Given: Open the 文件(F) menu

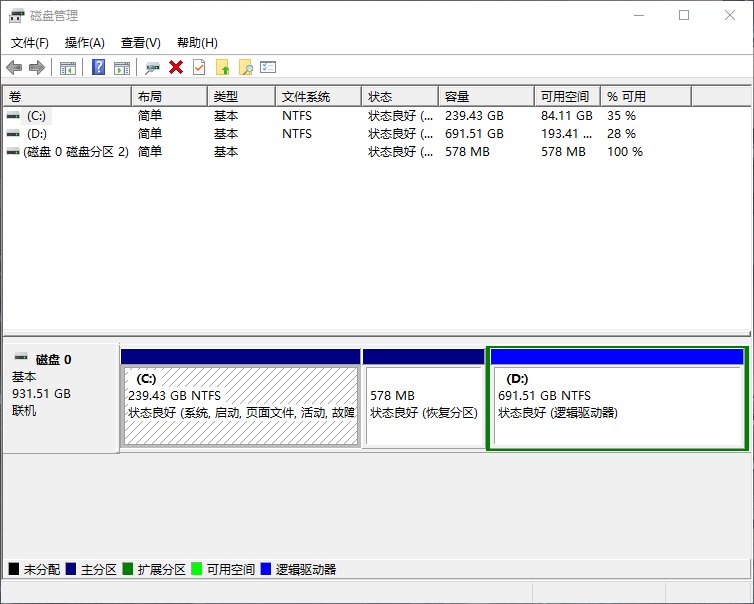Looking at the screenshot, I should pos(30,43).
